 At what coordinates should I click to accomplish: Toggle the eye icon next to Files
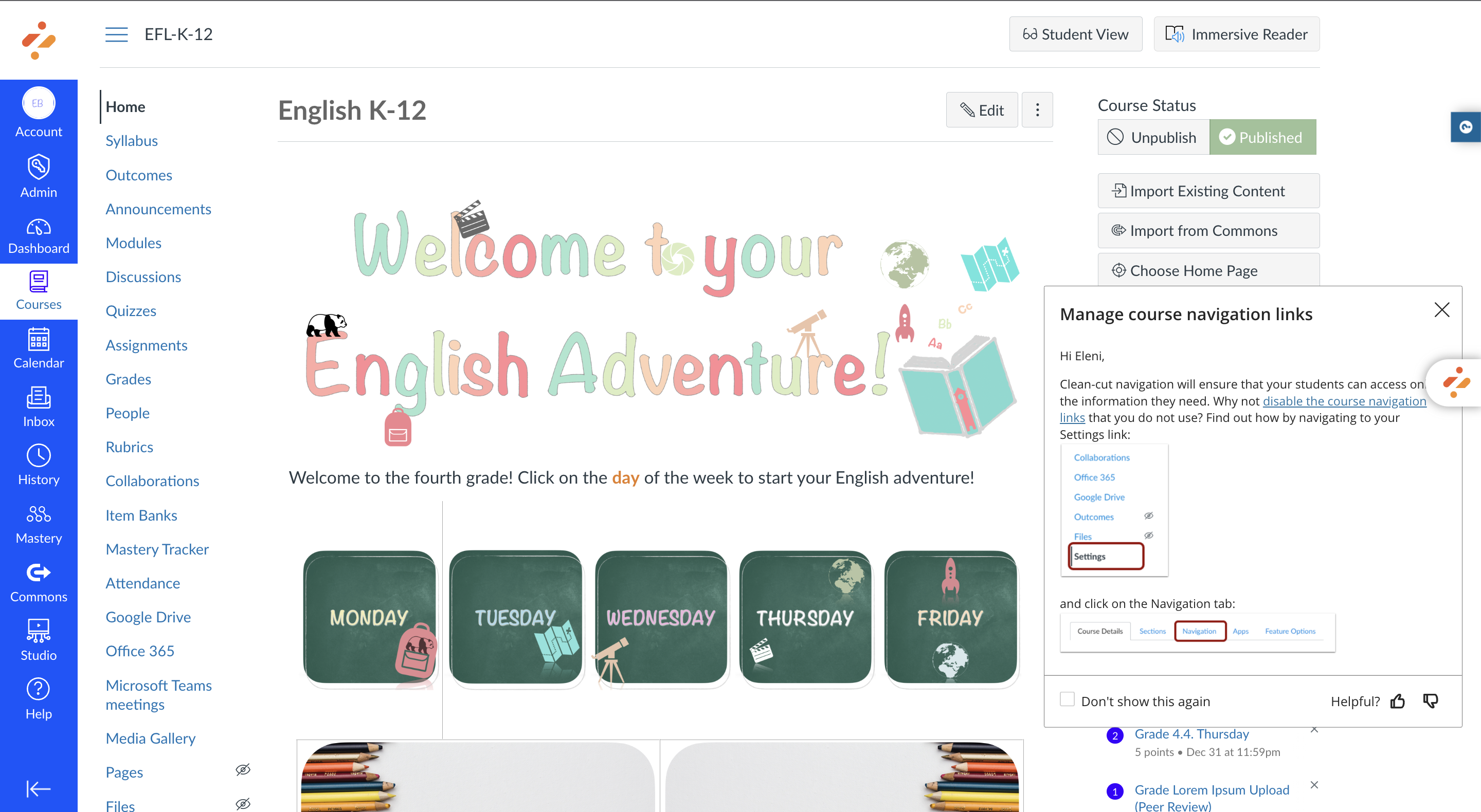pyautogui.click(x=243, y=803)
